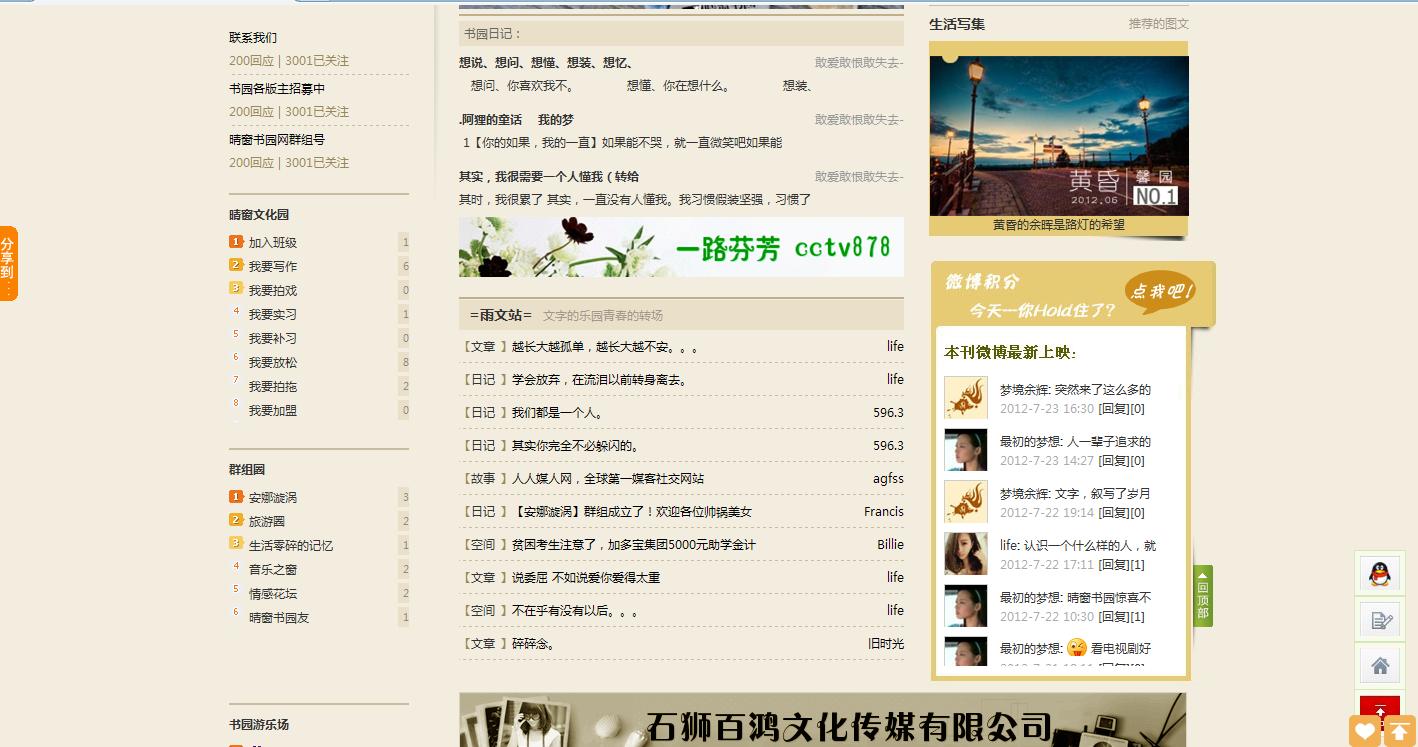1418x747 pixels.
Task: Open 书园各版主招募中 topic
Action: tap(277, 89)
